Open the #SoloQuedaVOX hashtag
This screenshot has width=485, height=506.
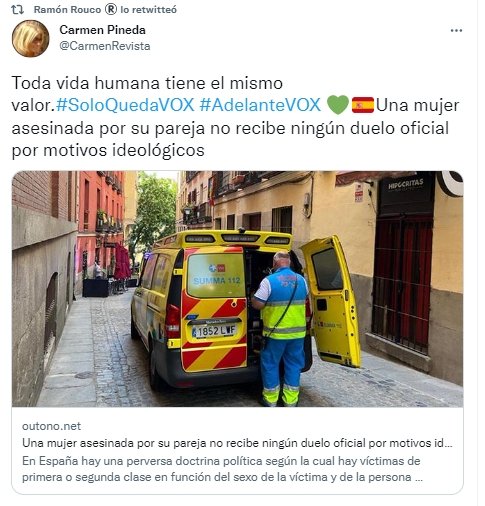(125, 105)
